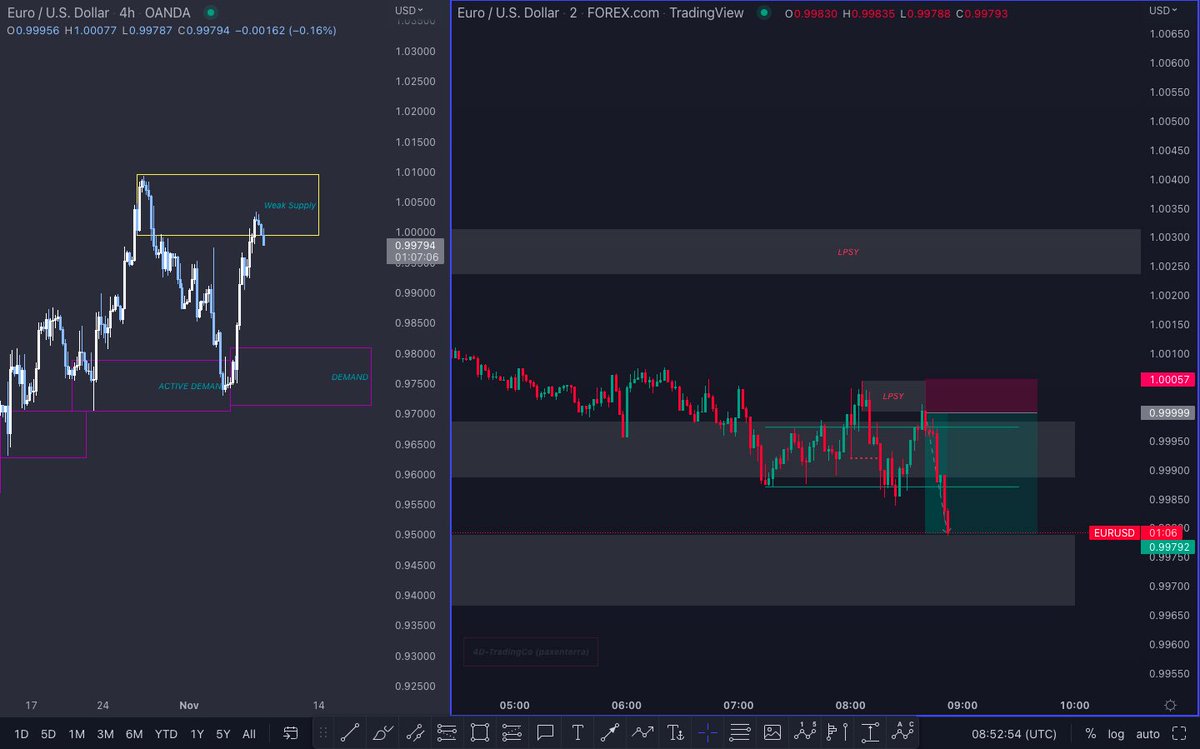This screenshot has width=1200, height=749.
Task: Select the Brush drawing tool
Action: coord(382,733)
